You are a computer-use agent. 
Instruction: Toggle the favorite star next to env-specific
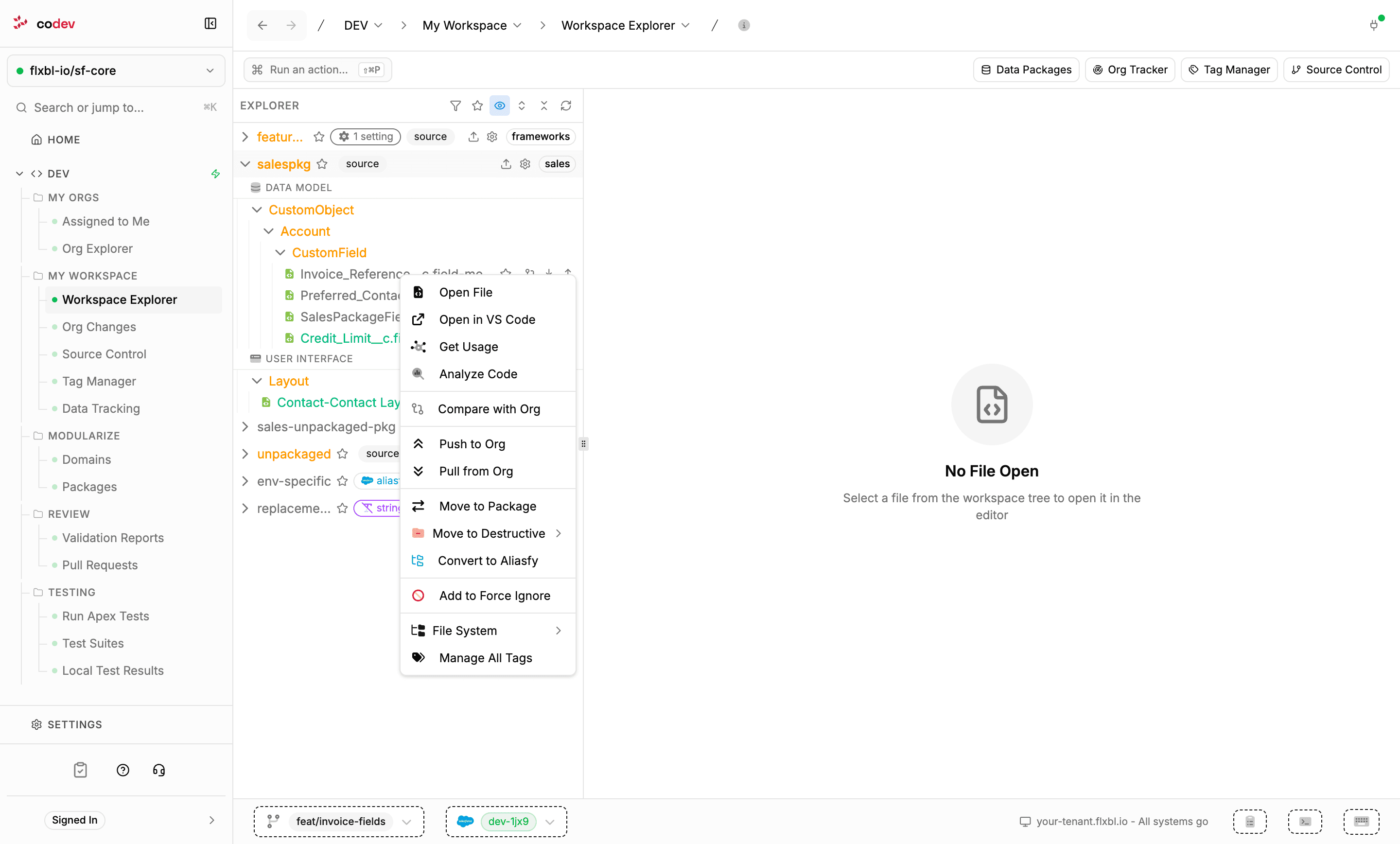click(x=342, y=481)
